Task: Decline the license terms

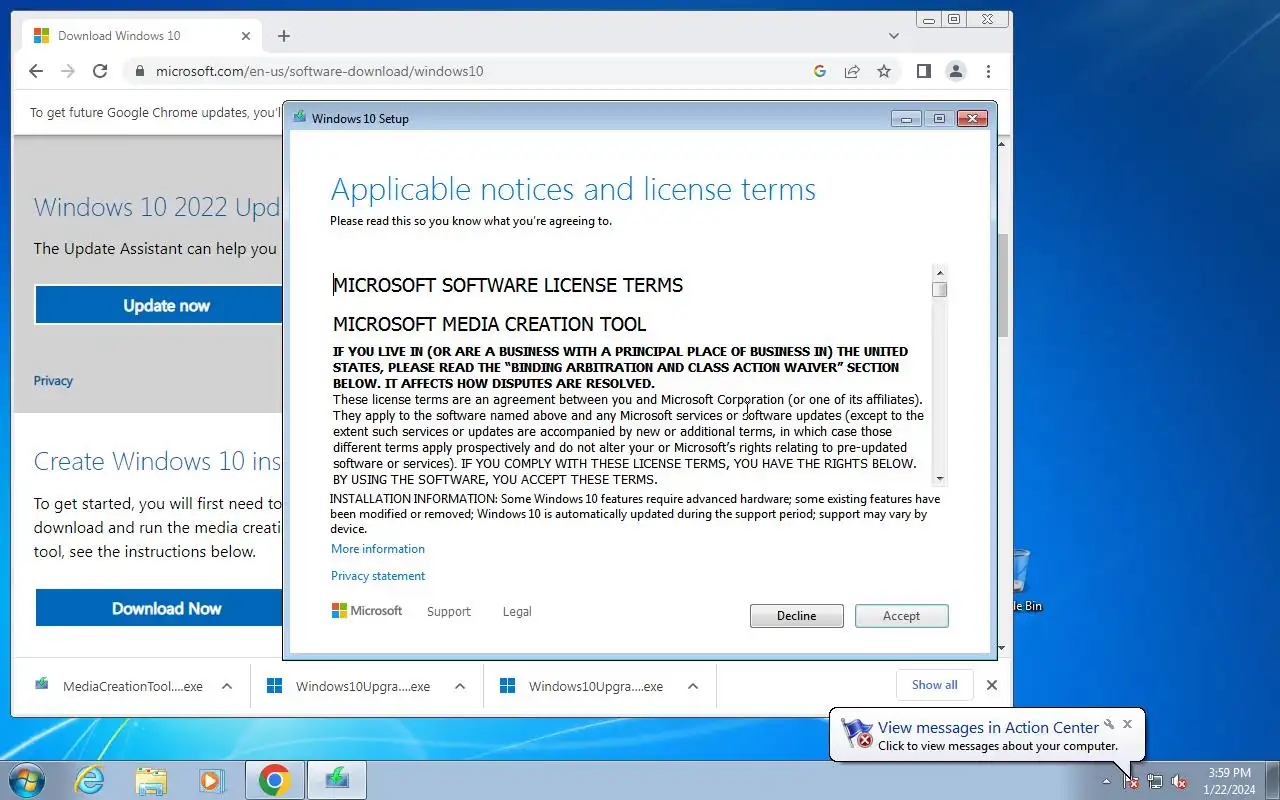Action: (x=796, y=616)
